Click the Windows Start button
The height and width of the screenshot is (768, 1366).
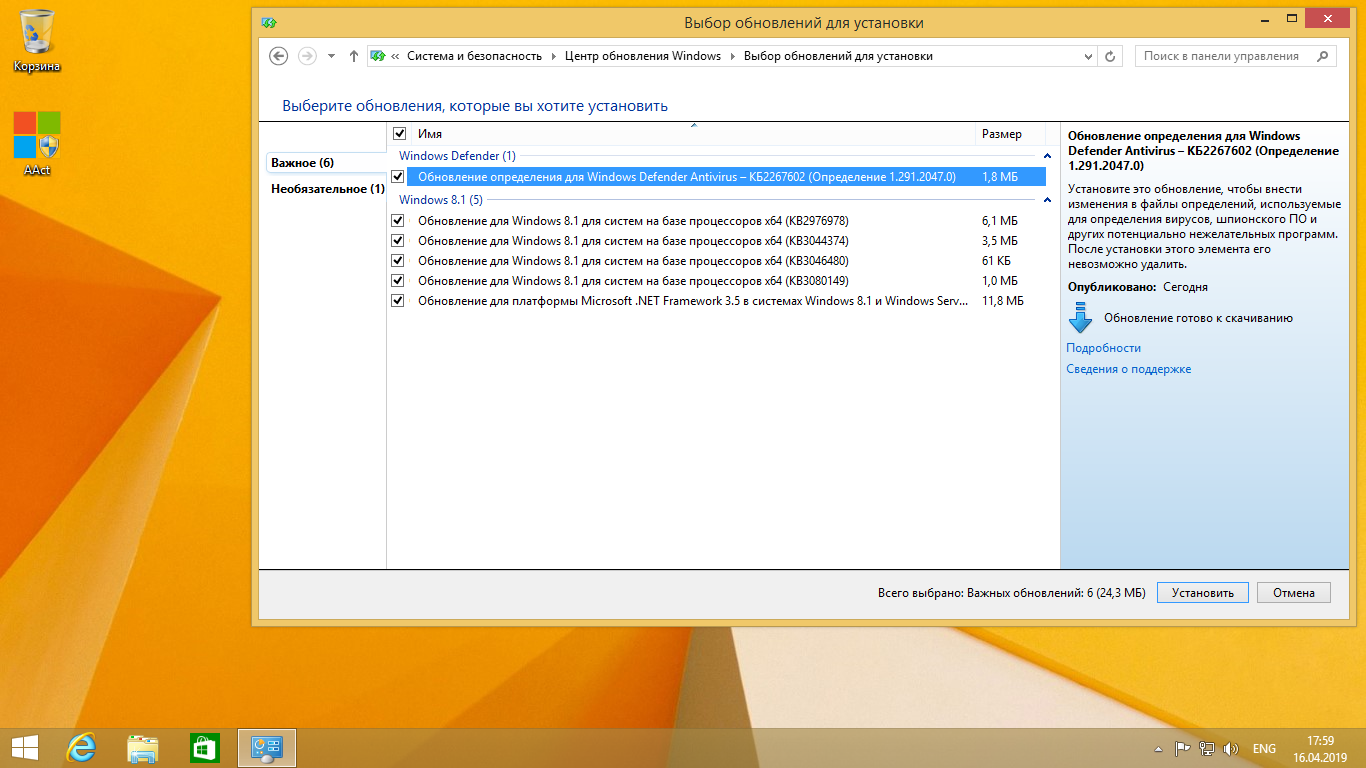(x=24, y=747)
